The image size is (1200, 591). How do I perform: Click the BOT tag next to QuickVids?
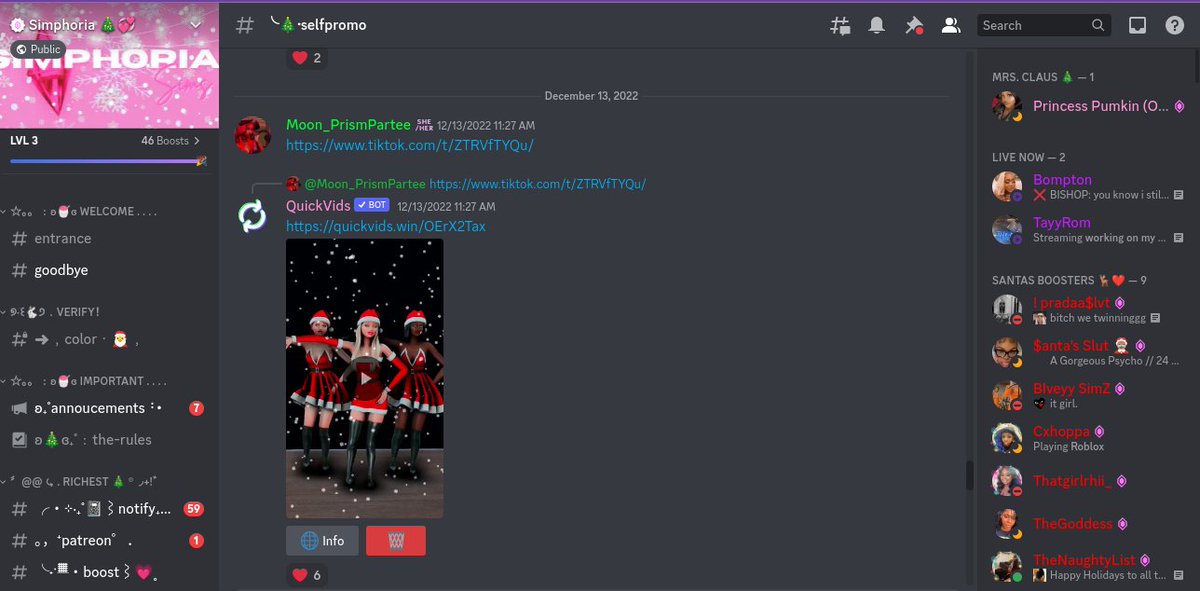(x=372, y=205)
